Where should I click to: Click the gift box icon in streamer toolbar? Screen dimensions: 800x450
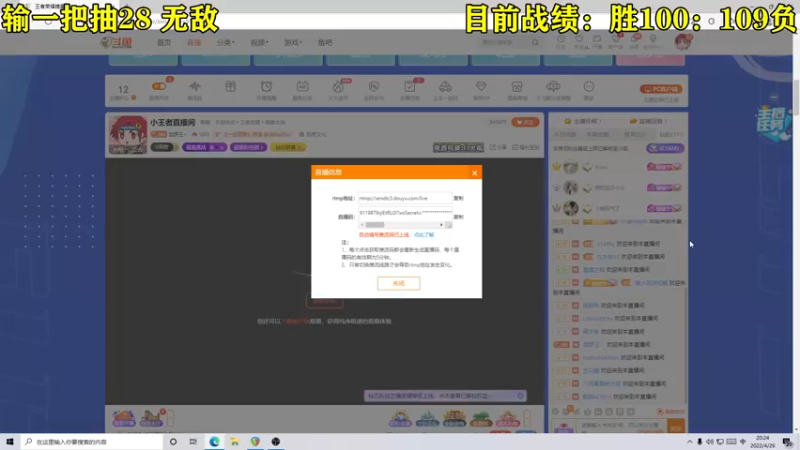coord(231,87)
